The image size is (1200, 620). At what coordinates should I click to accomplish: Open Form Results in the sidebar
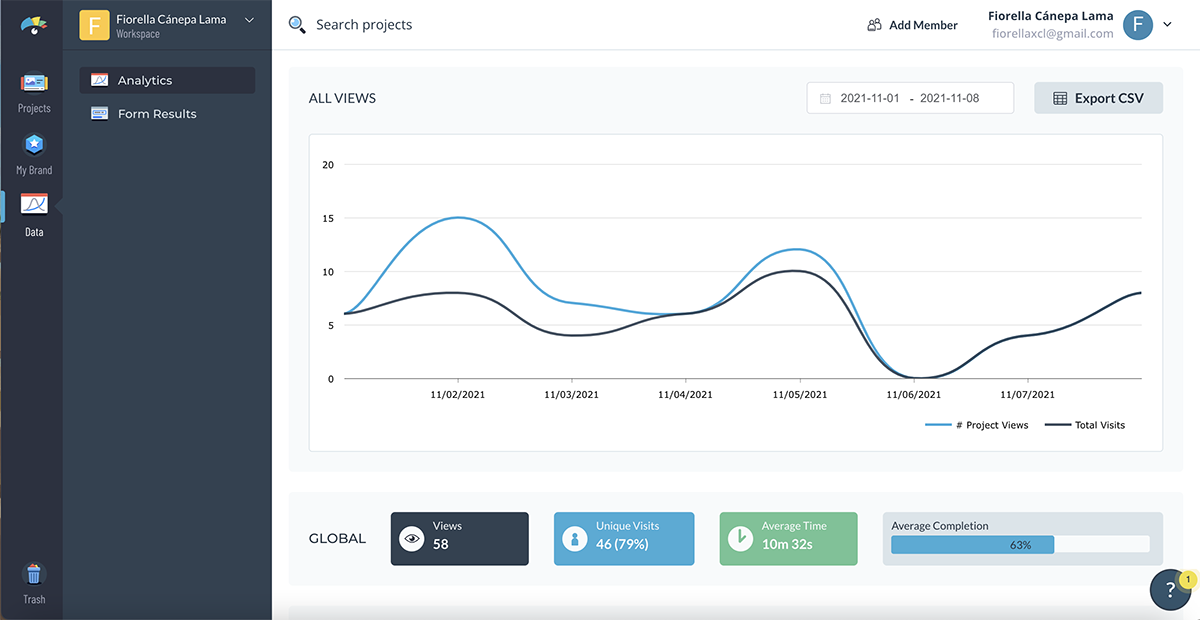coord(157,114)
